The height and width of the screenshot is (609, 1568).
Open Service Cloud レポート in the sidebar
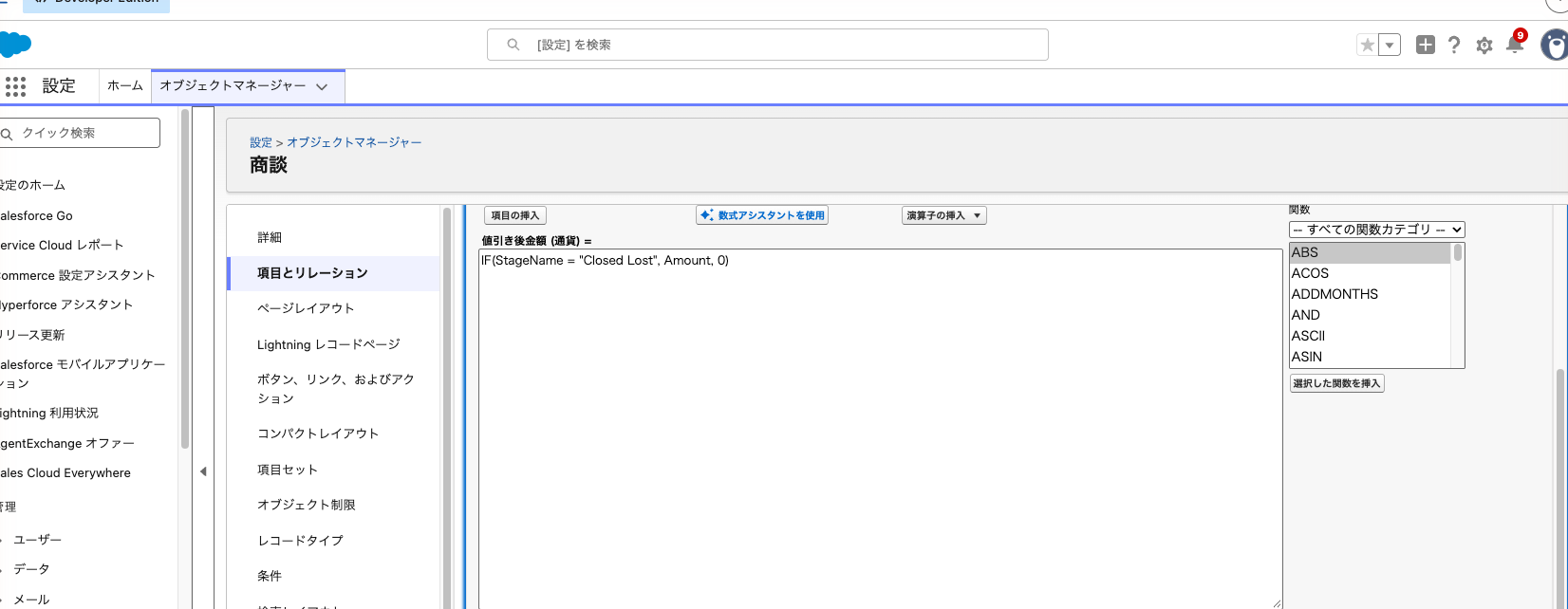coord(62,245)
